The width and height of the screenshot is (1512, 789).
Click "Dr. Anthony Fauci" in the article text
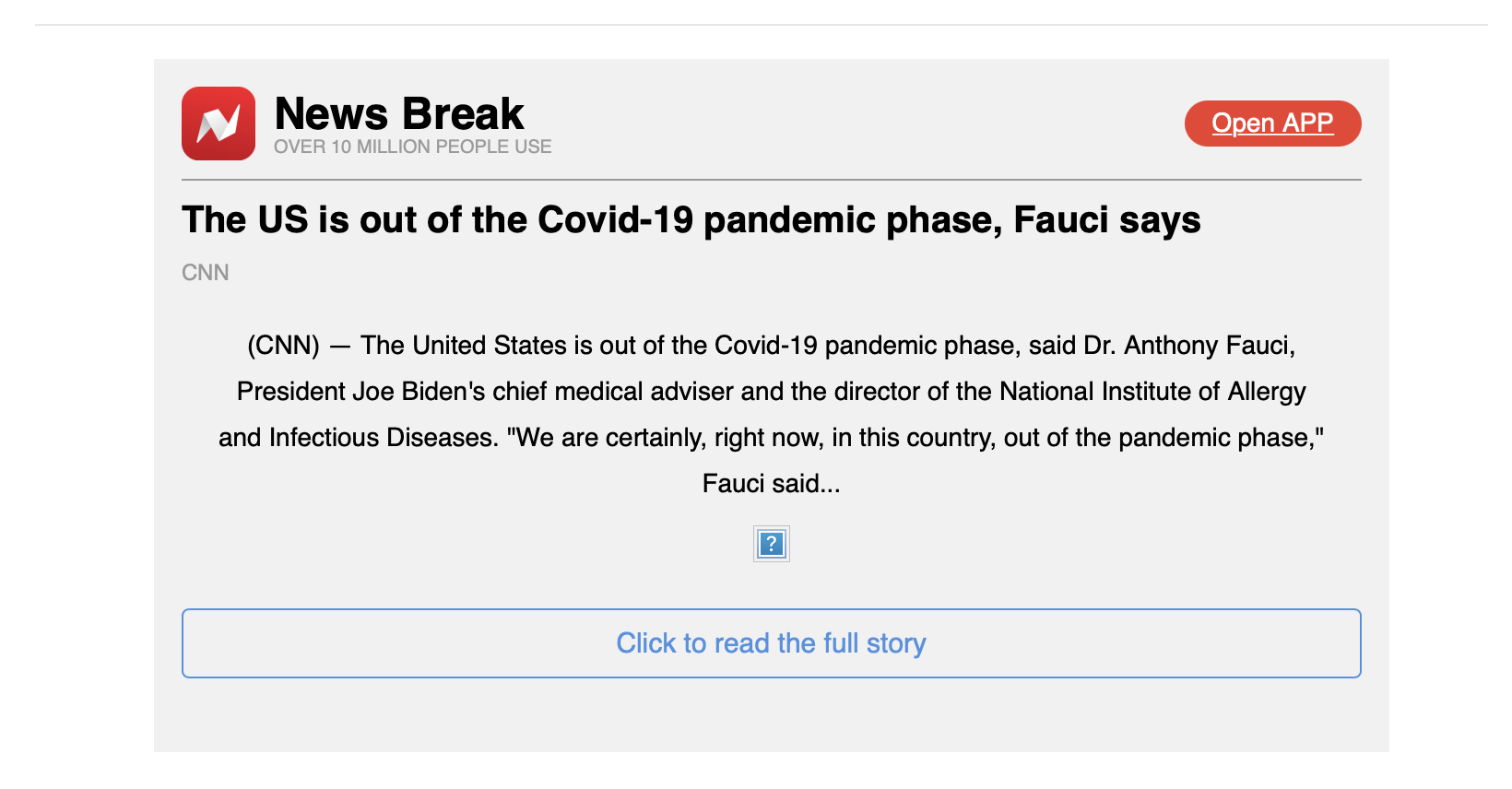[1188, 346]
